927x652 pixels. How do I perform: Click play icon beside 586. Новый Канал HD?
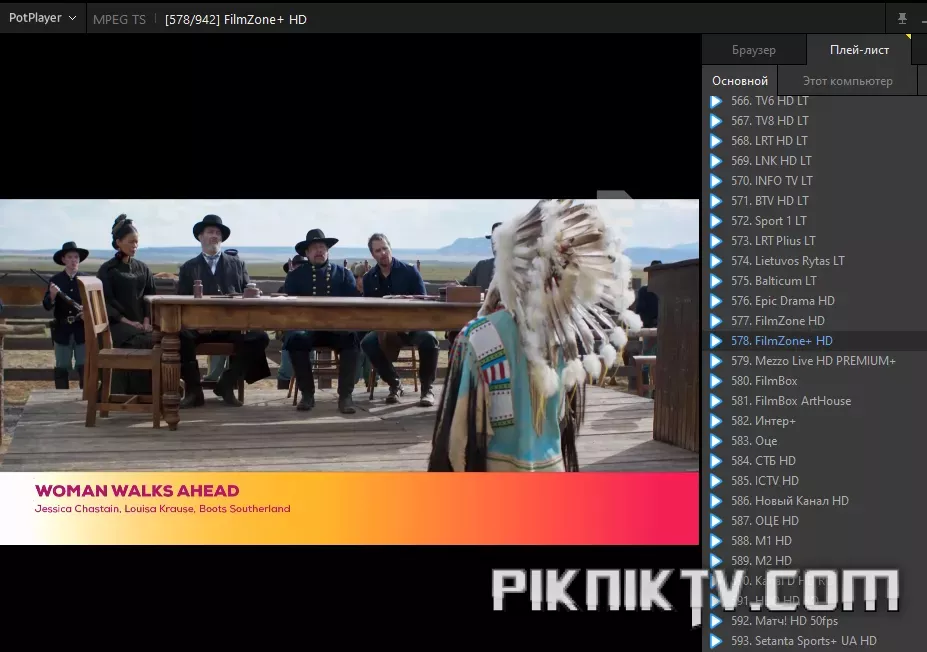point(716,501)
